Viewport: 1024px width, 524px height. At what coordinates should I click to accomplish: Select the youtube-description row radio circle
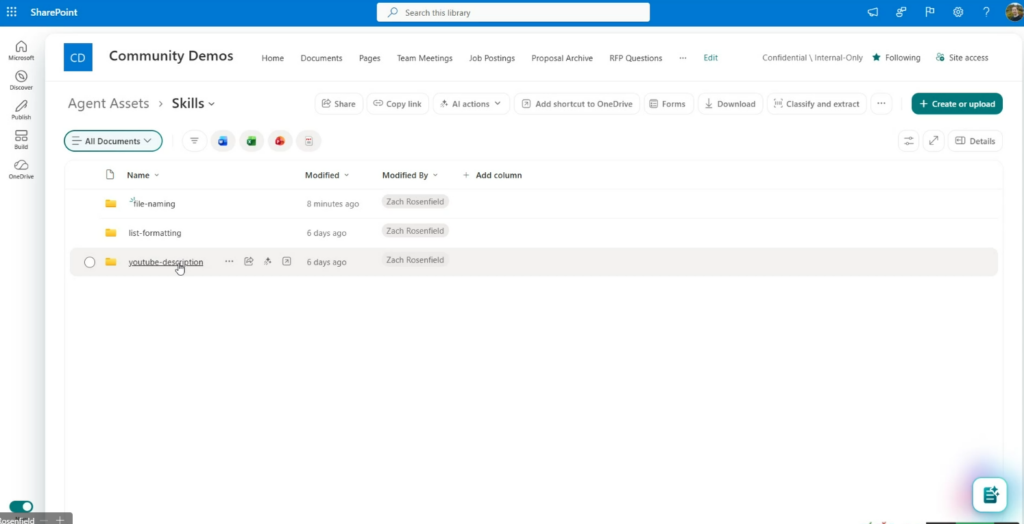pyautogui.click(x=89, y=262)
